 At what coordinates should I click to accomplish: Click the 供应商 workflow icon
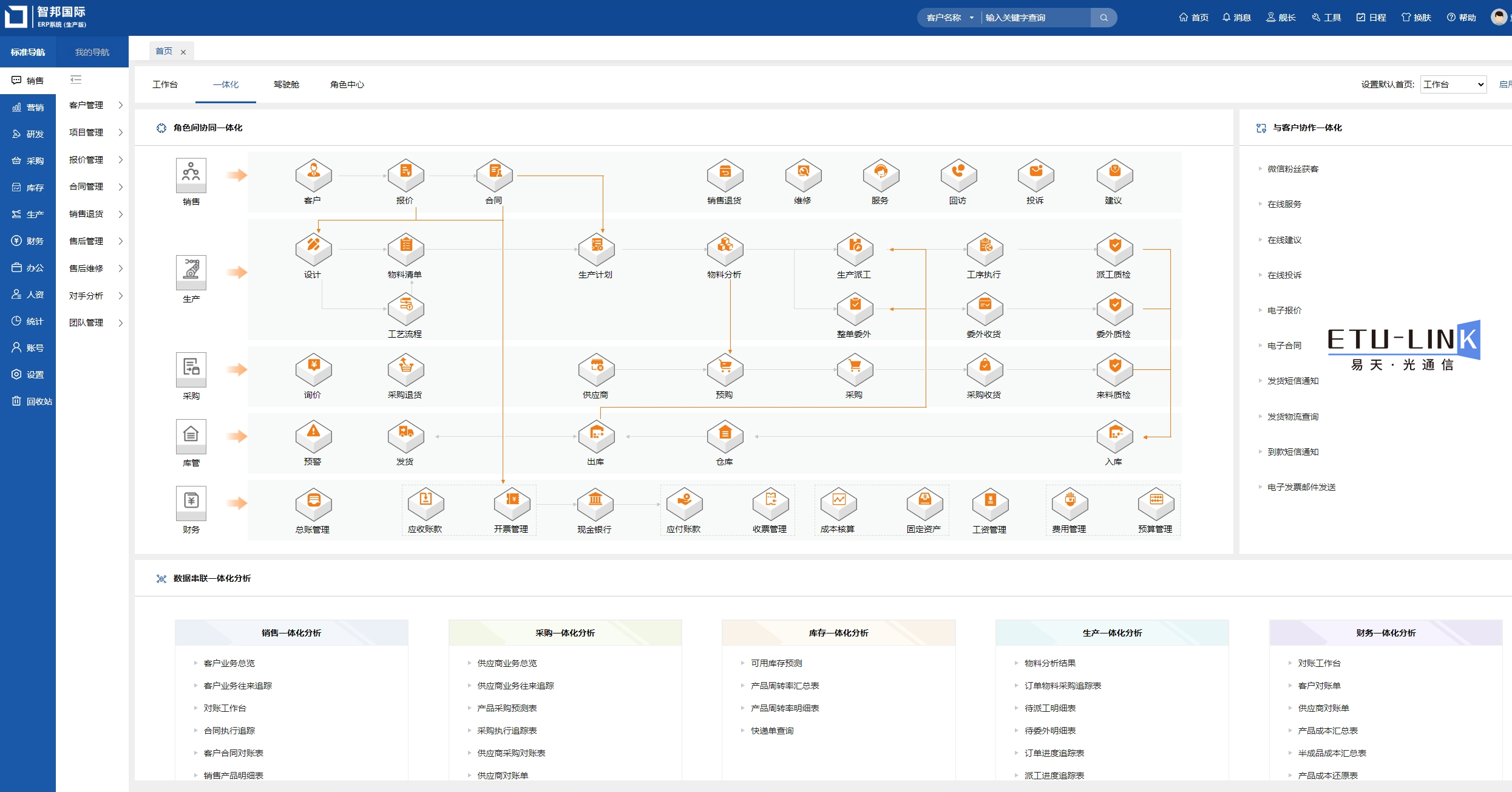596,369
